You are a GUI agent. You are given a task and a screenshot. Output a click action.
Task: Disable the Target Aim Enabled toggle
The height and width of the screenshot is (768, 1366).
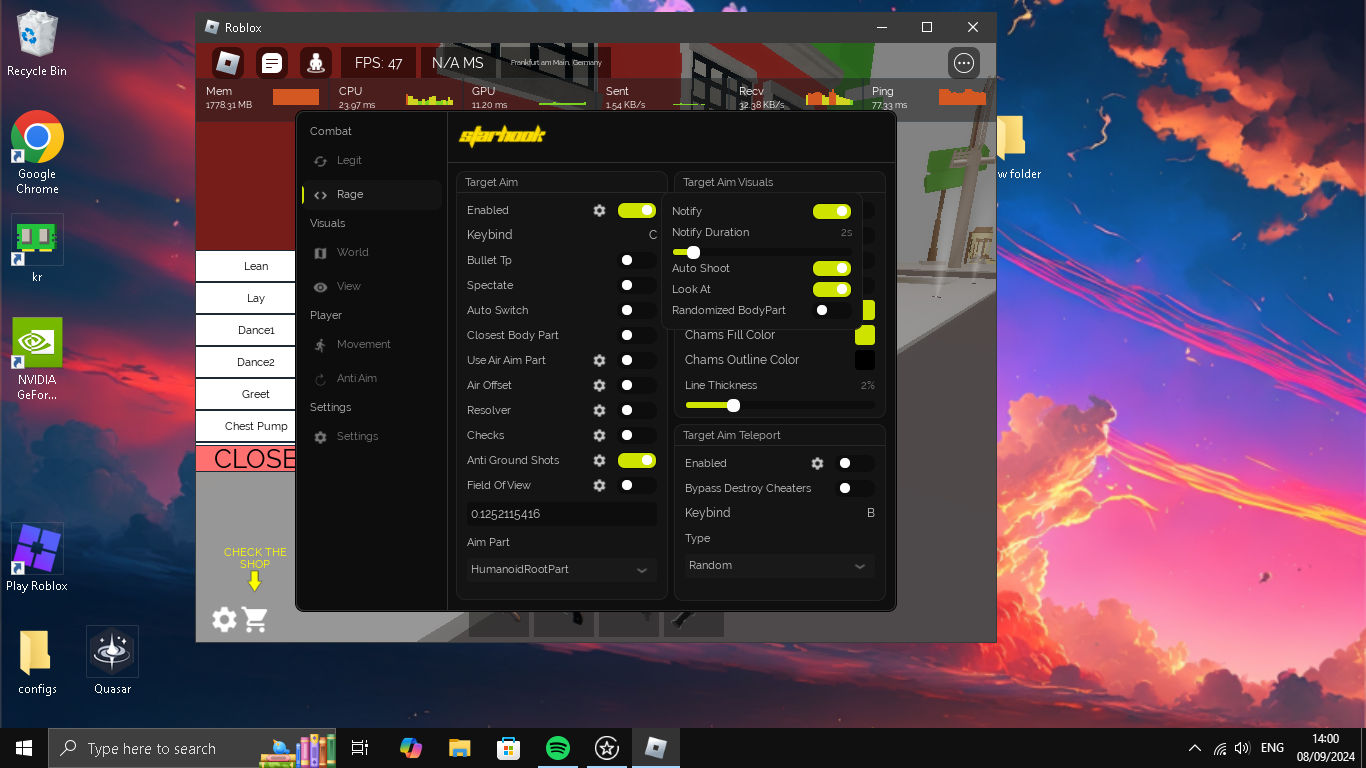[636, 210]
